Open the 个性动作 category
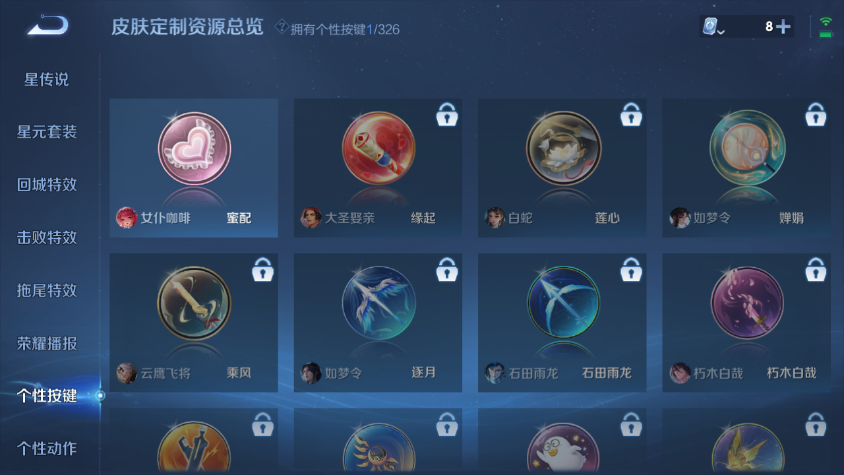Image resolution: width=844 pixels, height=475 pixels. point(47,449)
